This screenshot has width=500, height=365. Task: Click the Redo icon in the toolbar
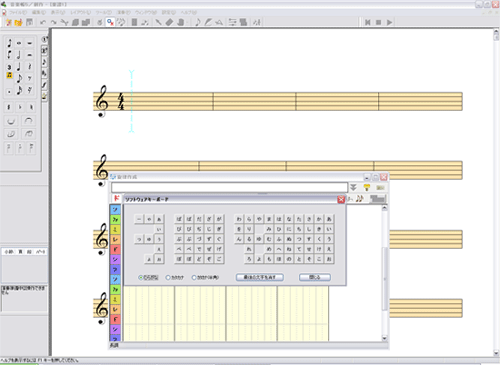pyautogui.click(x=53, y=22)
